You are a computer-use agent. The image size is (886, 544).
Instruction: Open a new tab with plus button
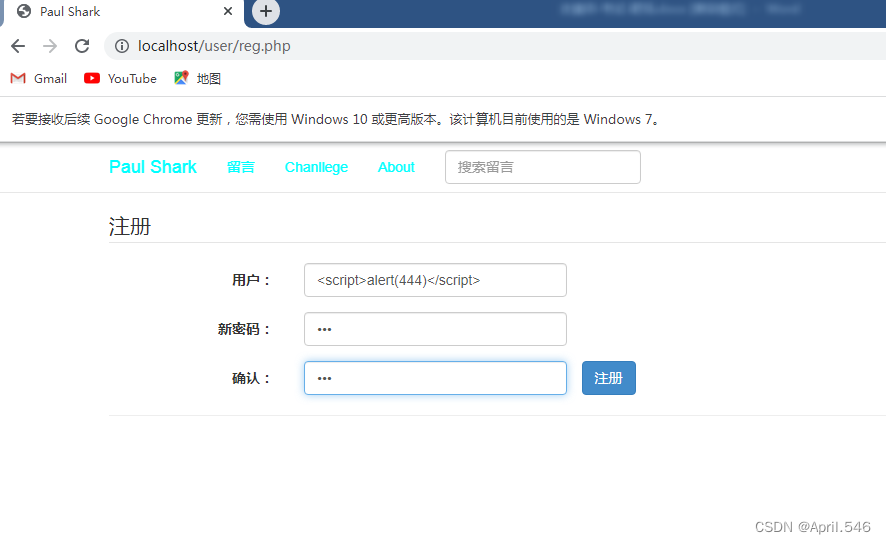coord(266,11)
